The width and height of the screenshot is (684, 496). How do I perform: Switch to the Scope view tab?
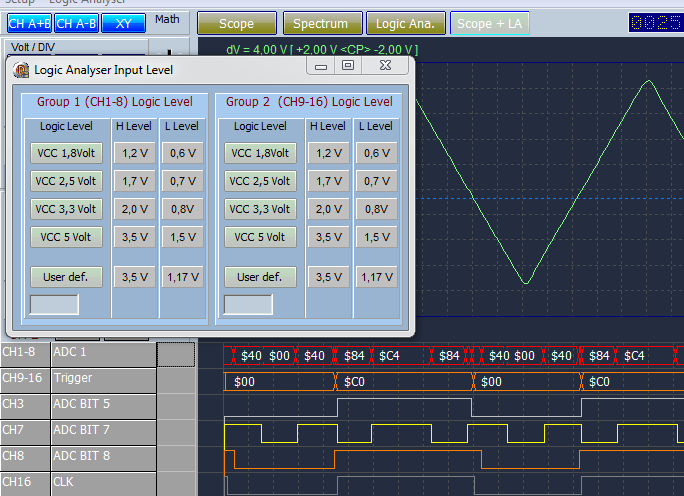point(237,24)
